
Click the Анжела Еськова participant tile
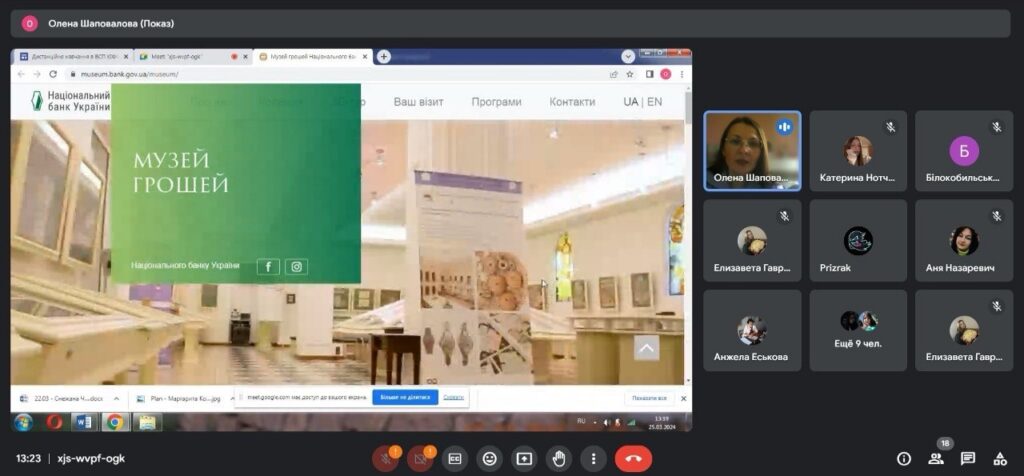pos(752,330)
